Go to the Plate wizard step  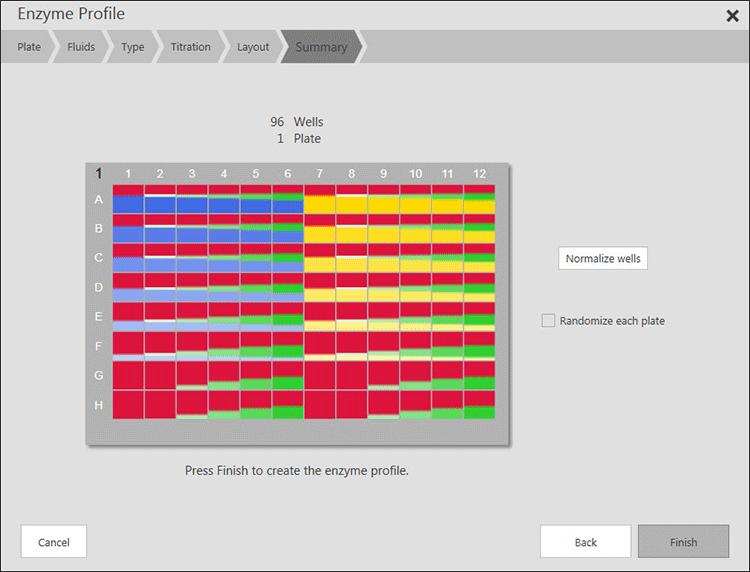click(29, 47)
